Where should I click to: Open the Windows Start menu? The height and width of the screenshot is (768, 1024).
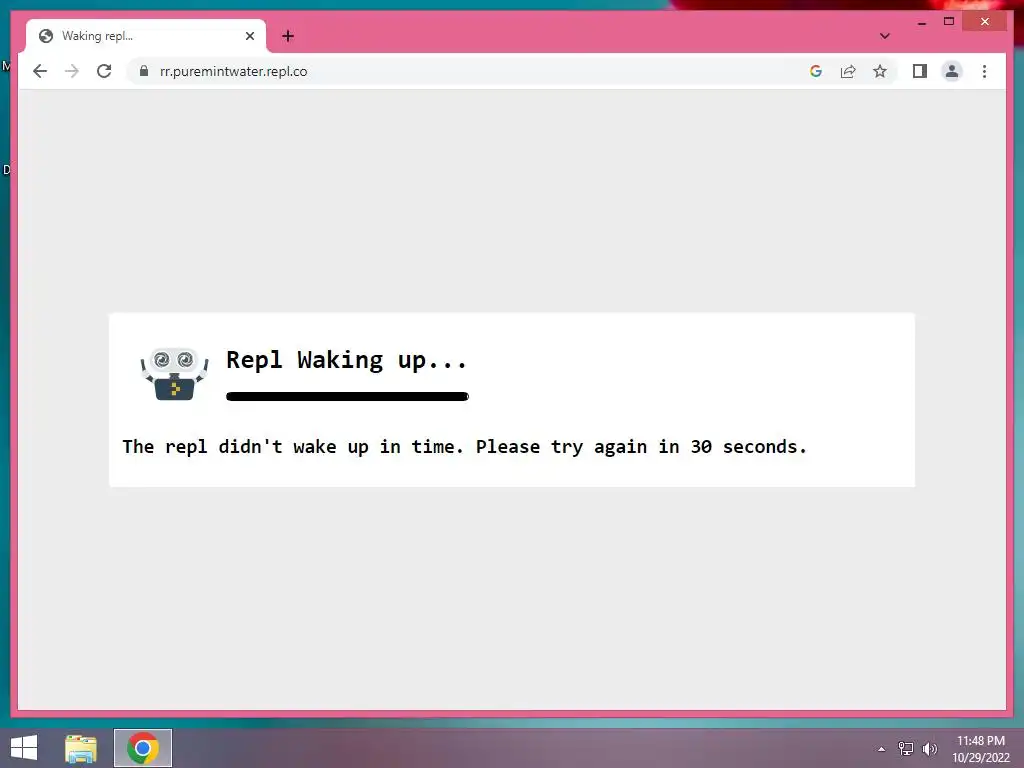pos(24,748)
